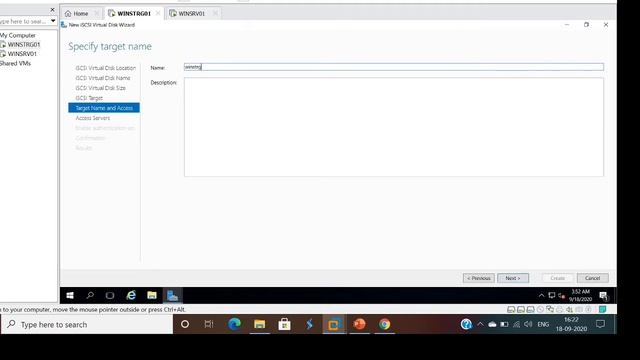Open Google Chrome from host taskbar
Viewport: 640px width, 360px height.
tap(384, 324)
